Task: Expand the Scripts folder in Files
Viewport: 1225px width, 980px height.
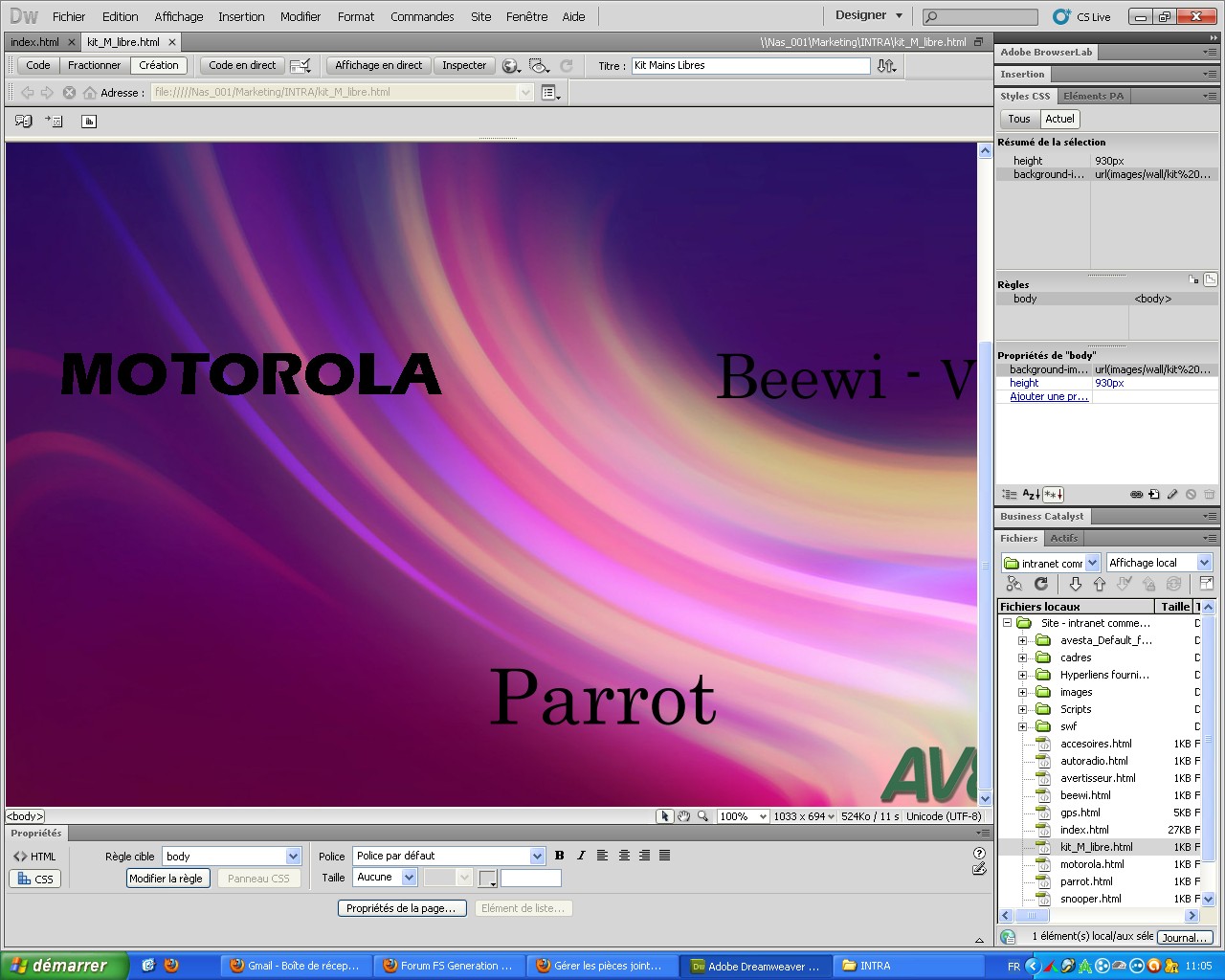Action: click(x=1022, y=709)
